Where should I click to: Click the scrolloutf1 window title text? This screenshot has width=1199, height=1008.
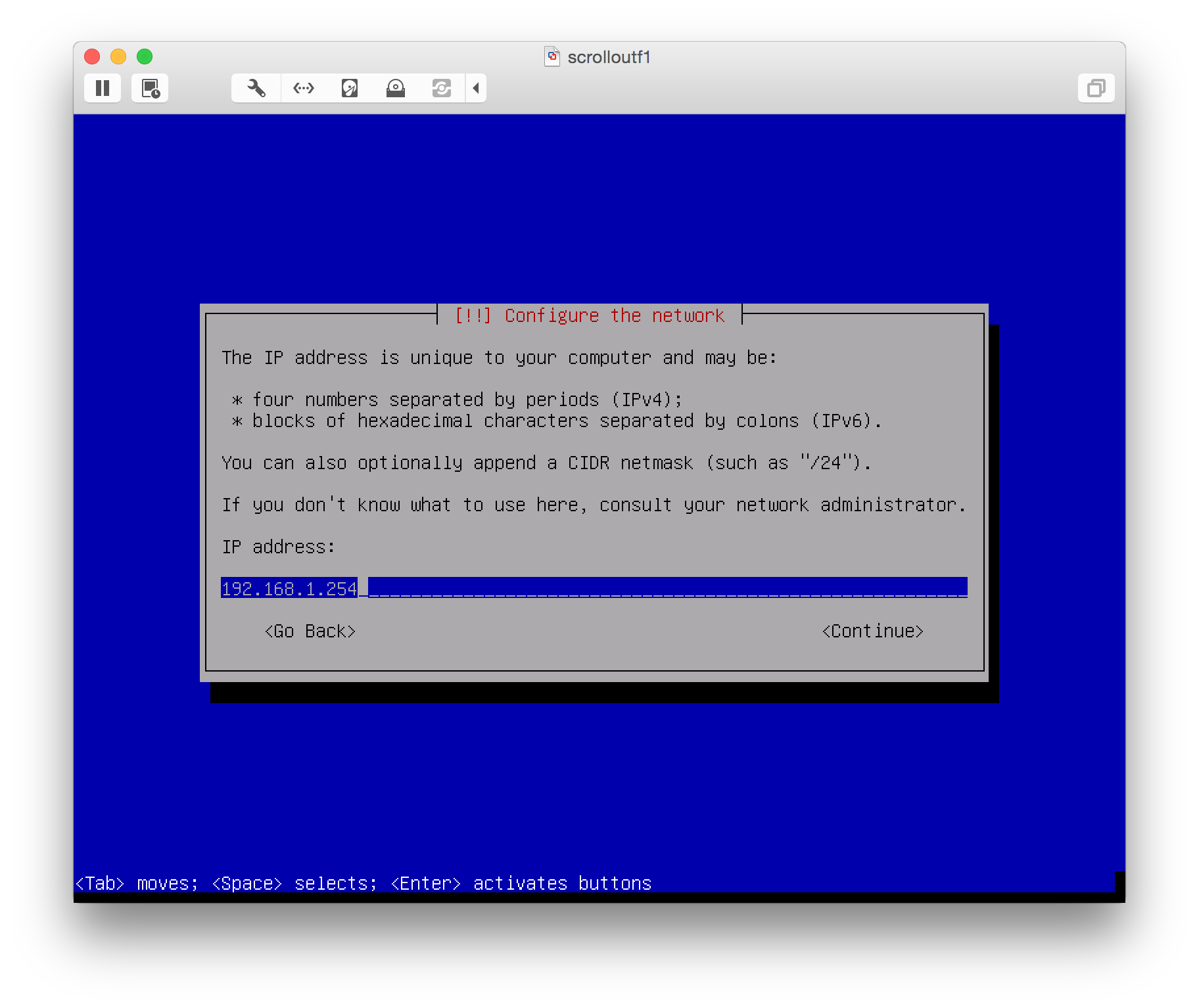point(609,57)
